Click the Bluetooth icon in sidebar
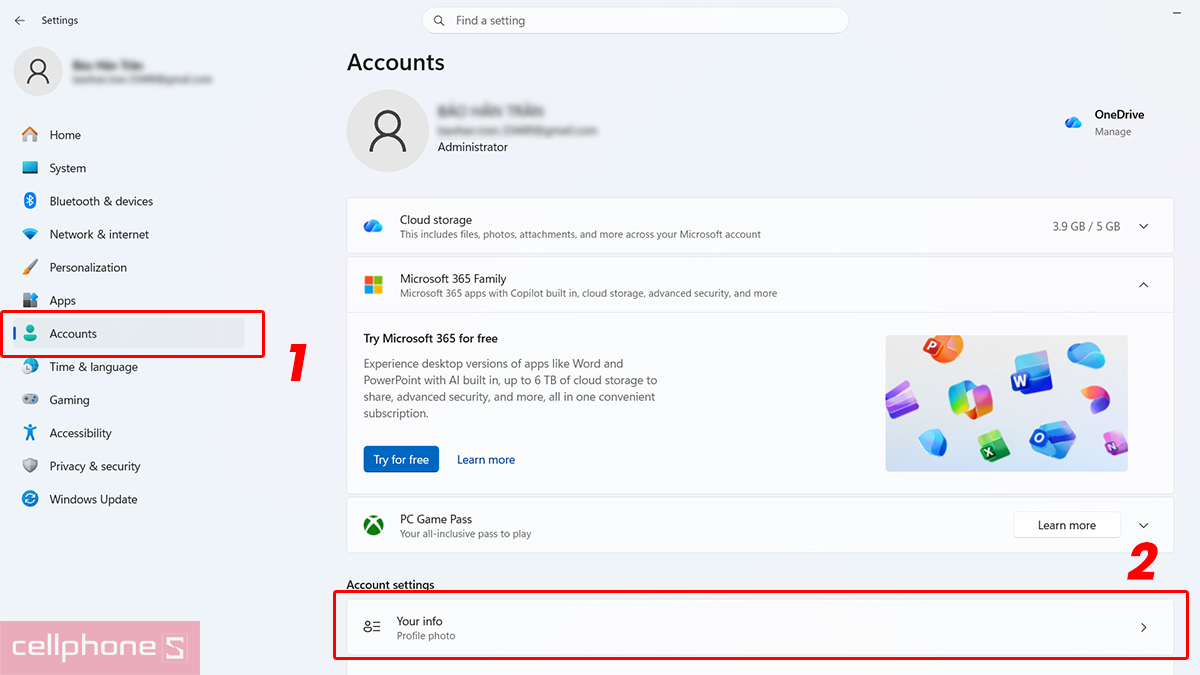The image size is (1200, 675). pos(30,200)
